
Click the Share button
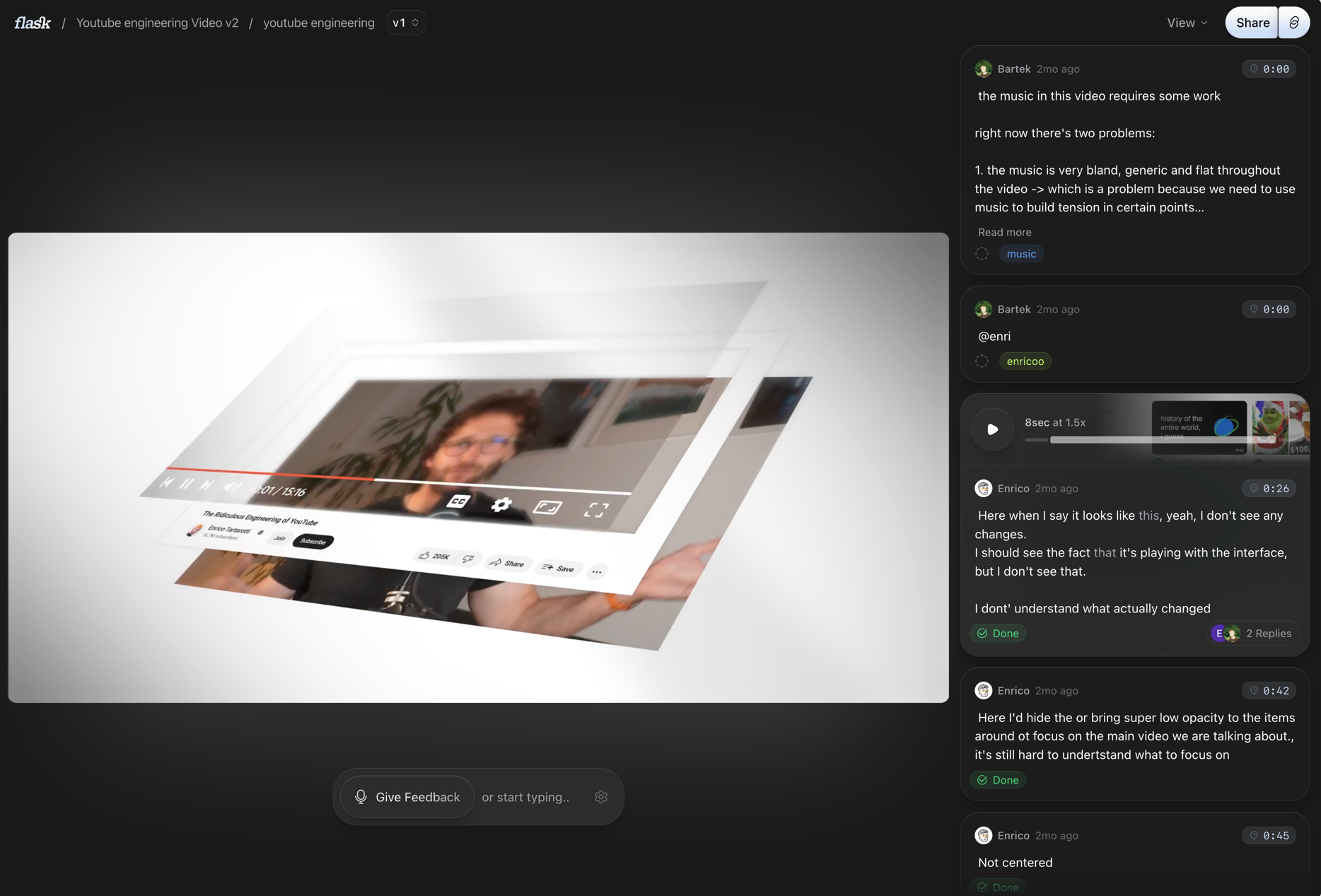[1252, 23]
